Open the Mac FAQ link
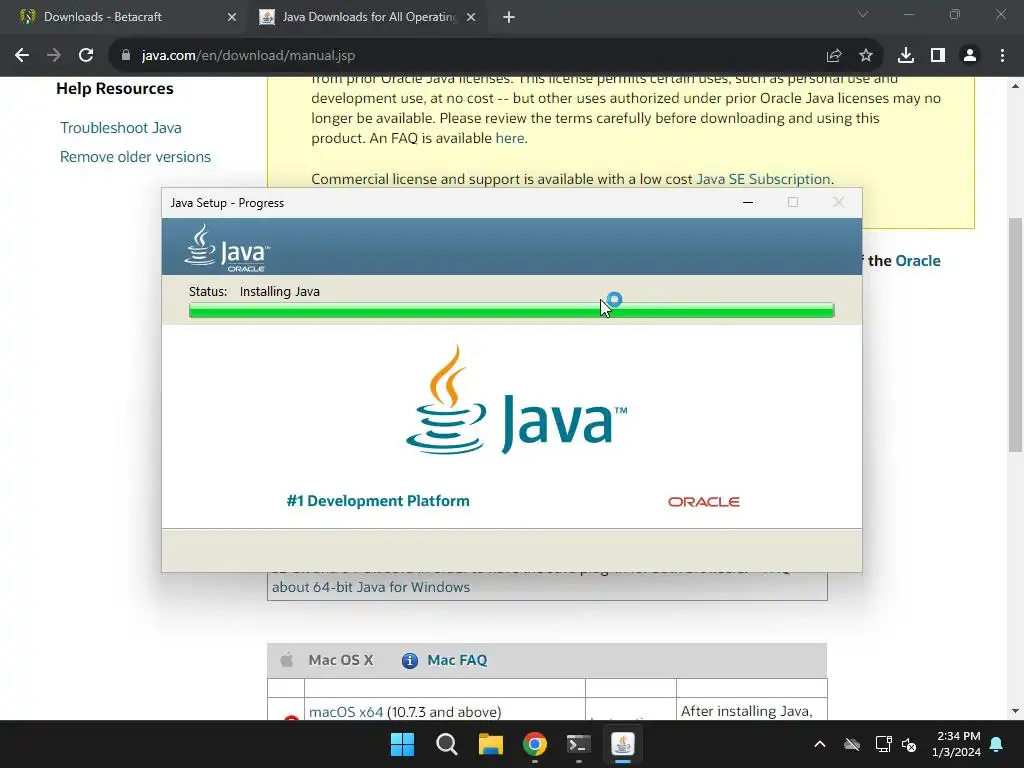 (457, 660)
